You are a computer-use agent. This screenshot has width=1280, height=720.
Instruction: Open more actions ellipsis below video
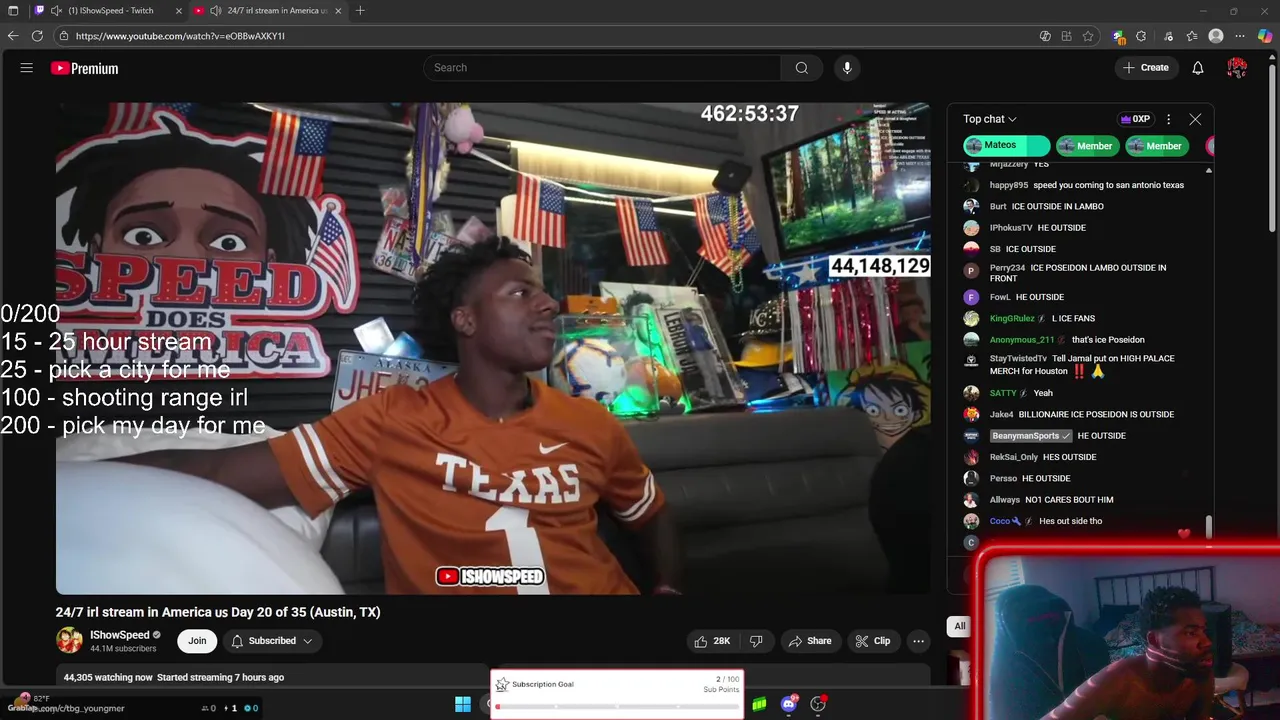(x=918, y=641)
